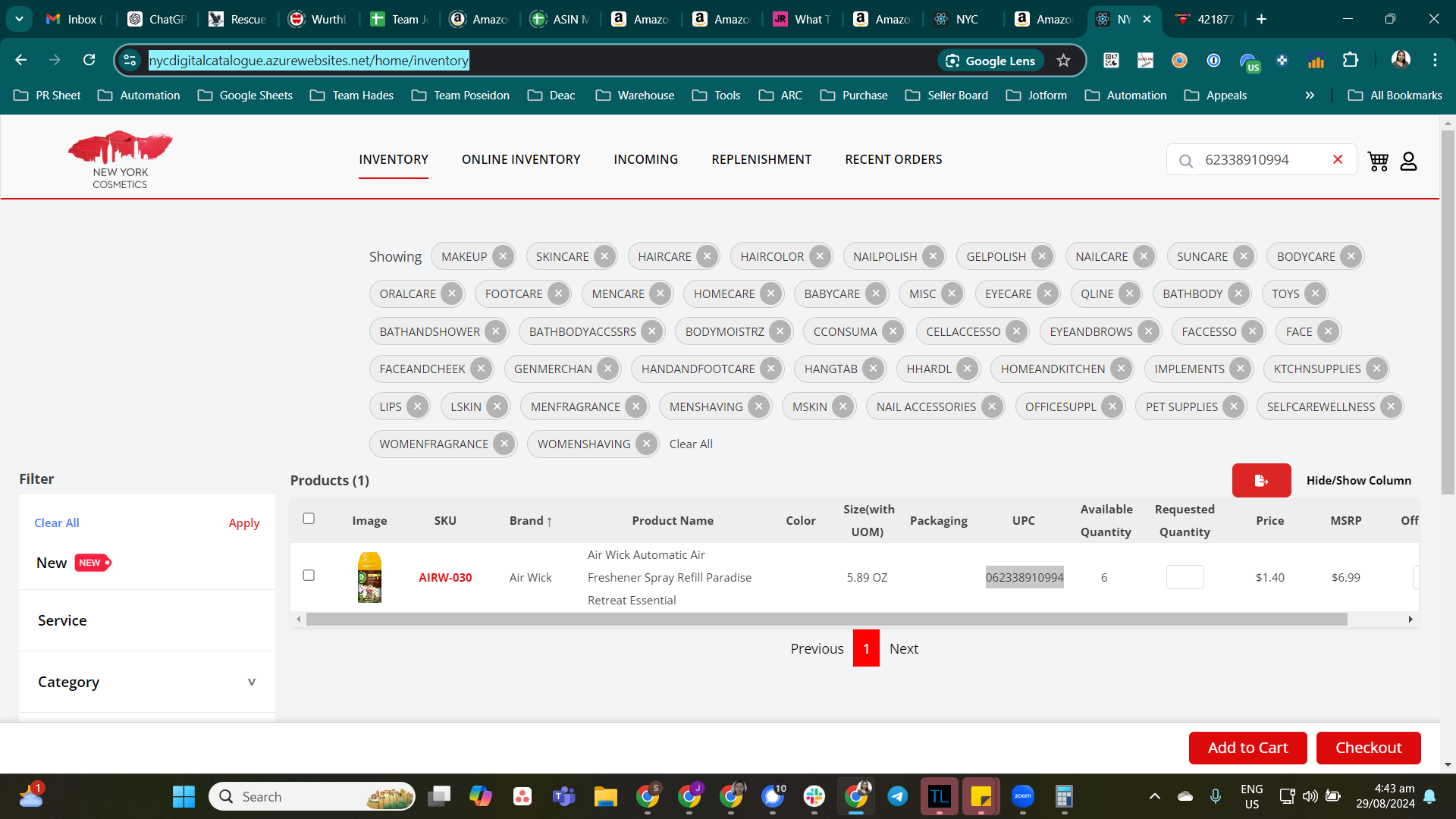
Task: Click page number 1 button
Action: (866, 648)
